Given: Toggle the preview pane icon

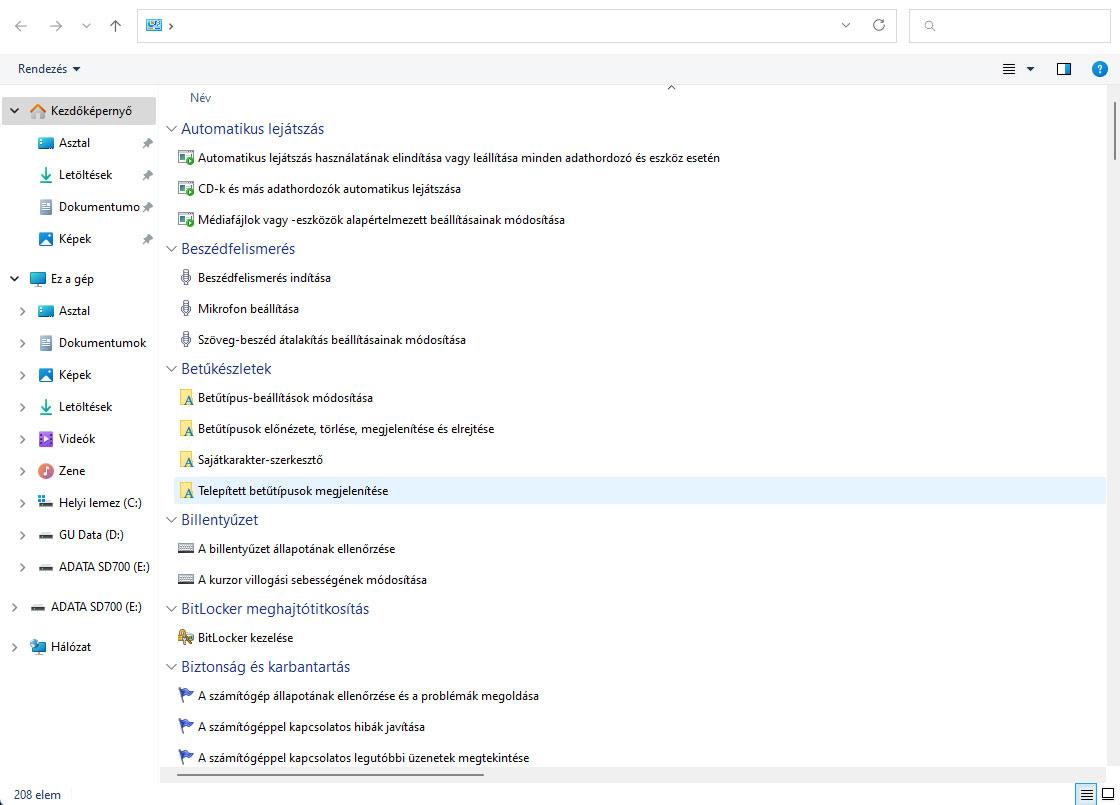Looking at the screenshot, I should (1064, 69).
